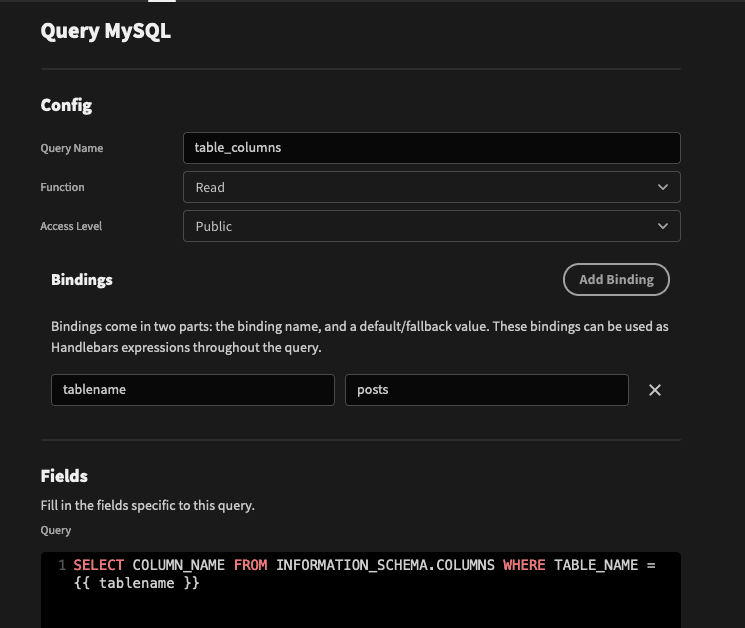Image resolution: width=745 pixels, height=628 pixels.
Task: Click the 'Fill in the fields' description text
Action: pyautogui.click(x=147, y=505)
